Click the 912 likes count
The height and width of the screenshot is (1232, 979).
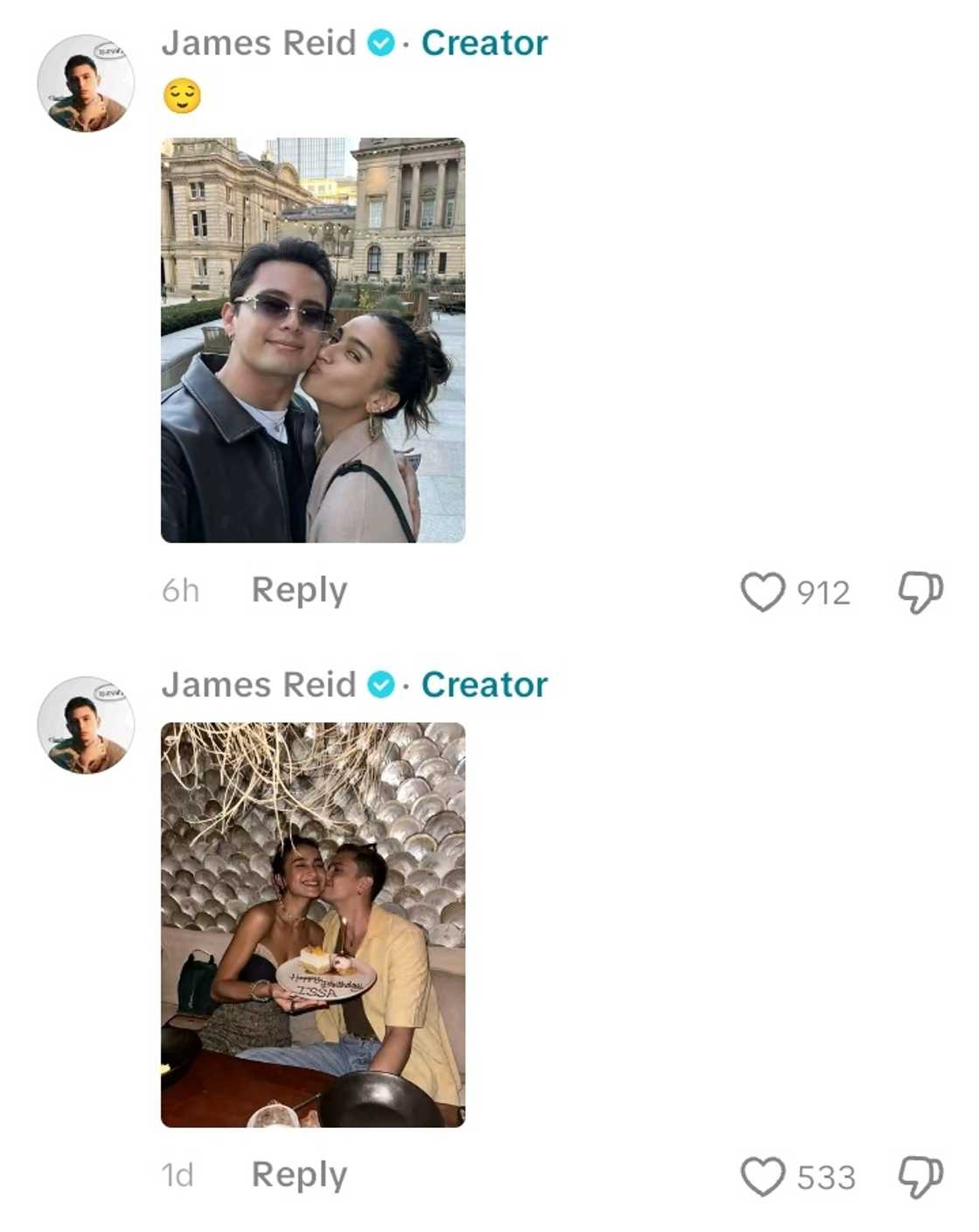(x=823, y=593)
